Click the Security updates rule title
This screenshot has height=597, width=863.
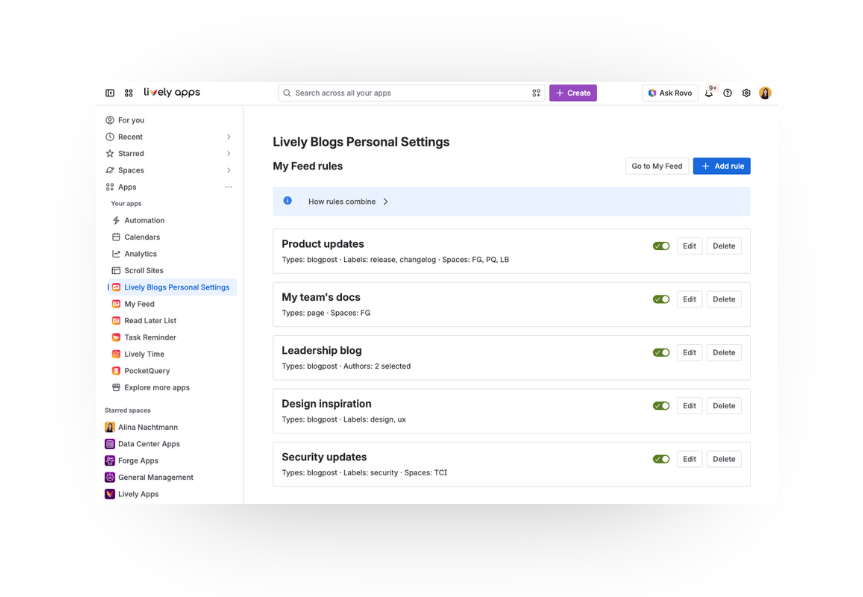pyautogui.click(x=324, y=457)
